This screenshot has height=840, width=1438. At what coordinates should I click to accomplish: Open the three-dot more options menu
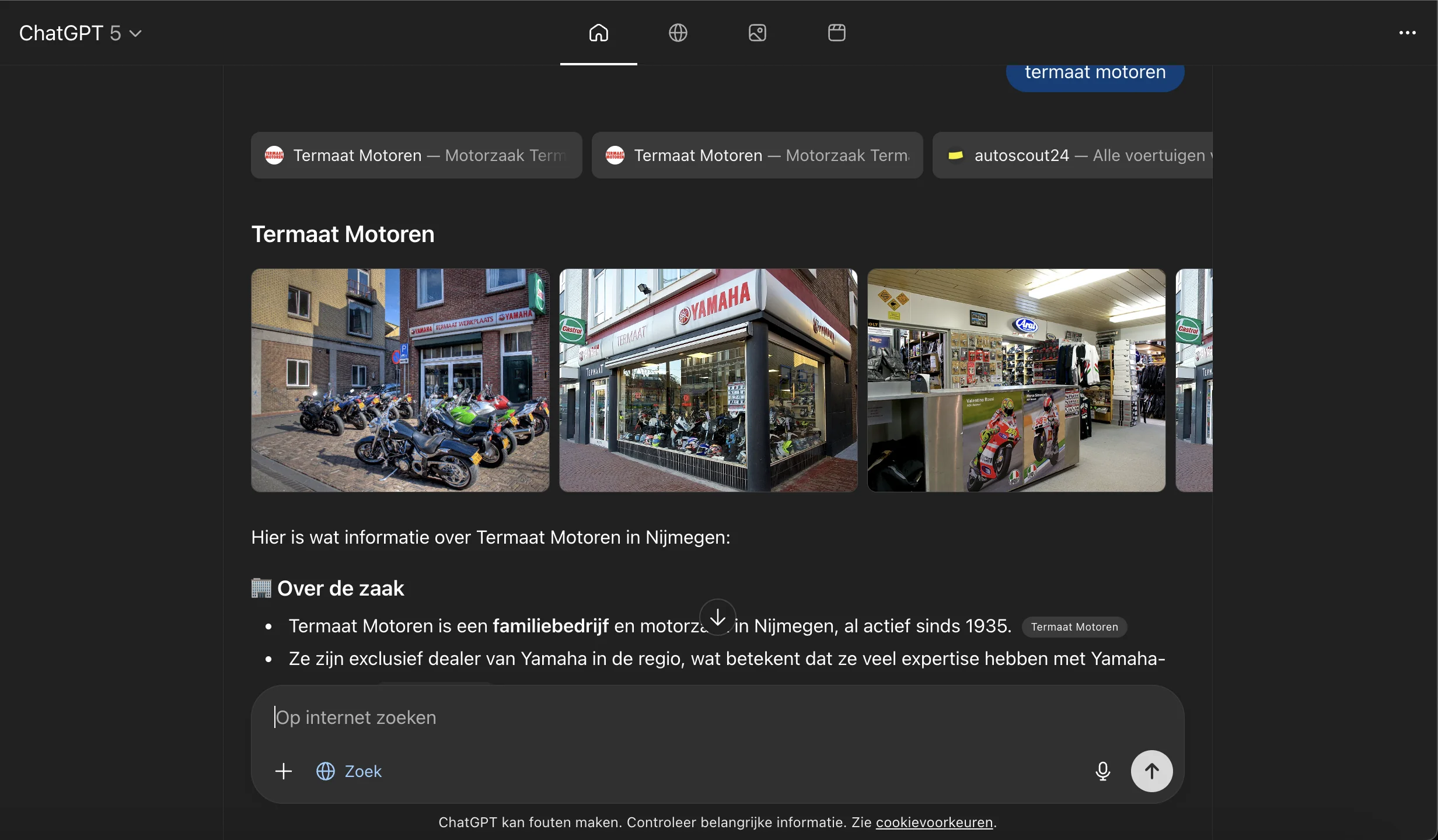[1407, 33]
